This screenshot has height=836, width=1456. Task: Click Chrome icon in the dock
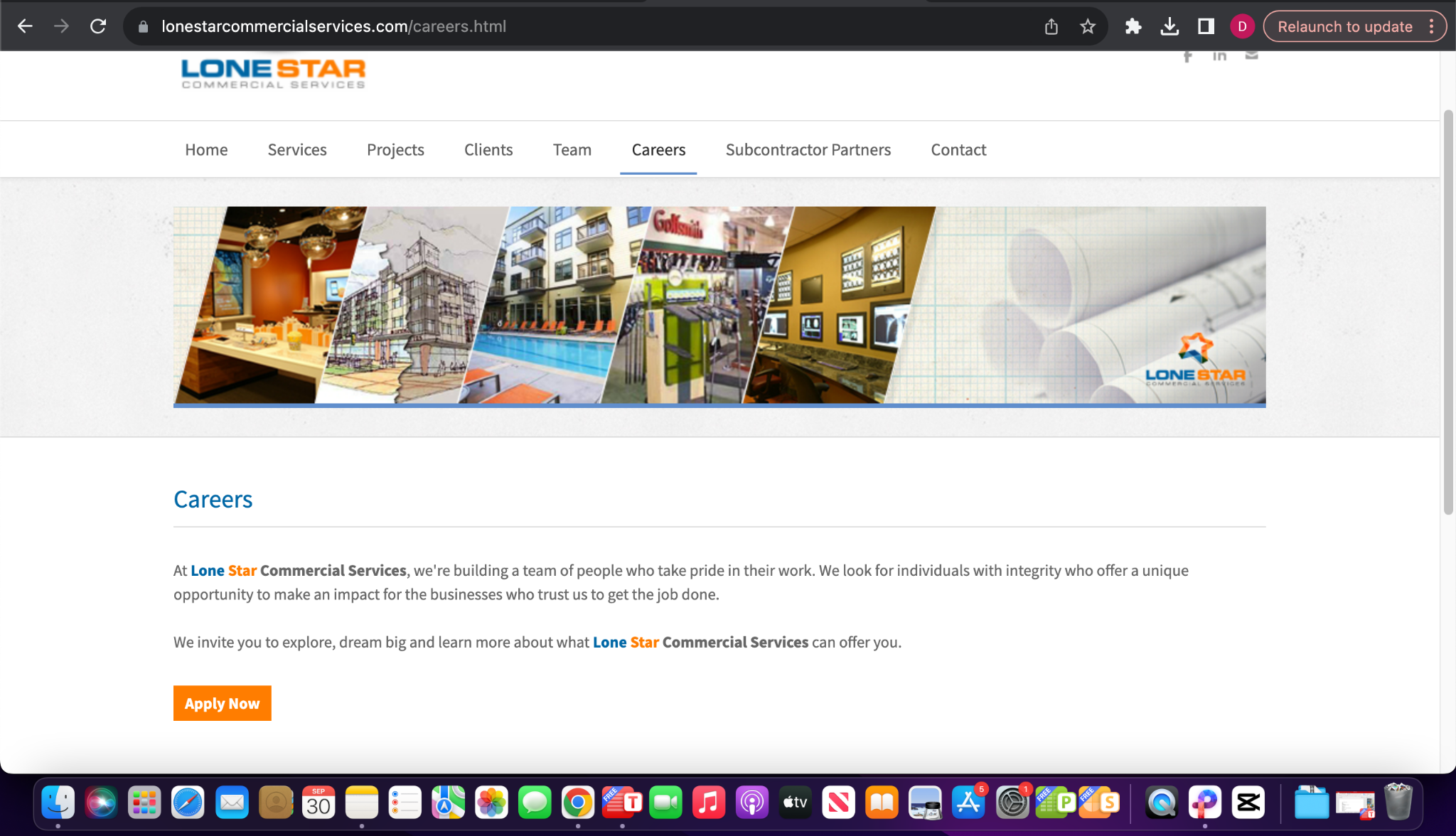(578, 803)
